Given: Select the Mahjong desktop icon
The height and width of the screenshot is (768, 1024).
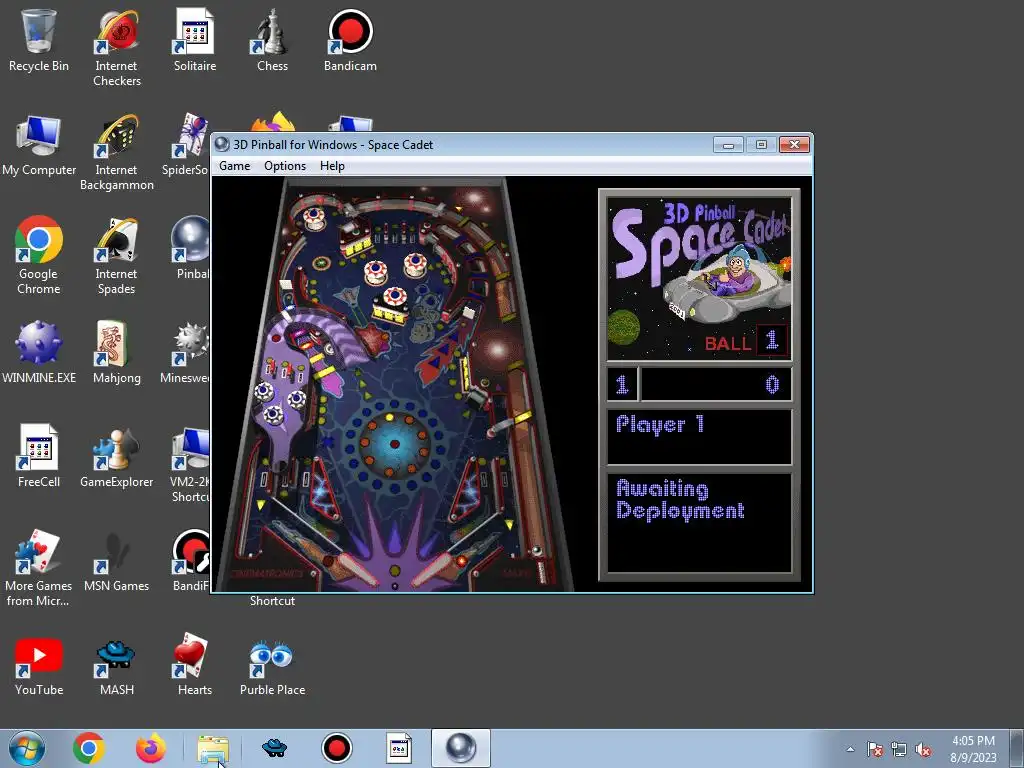Looking at the screenshot, I should [117, 352].
